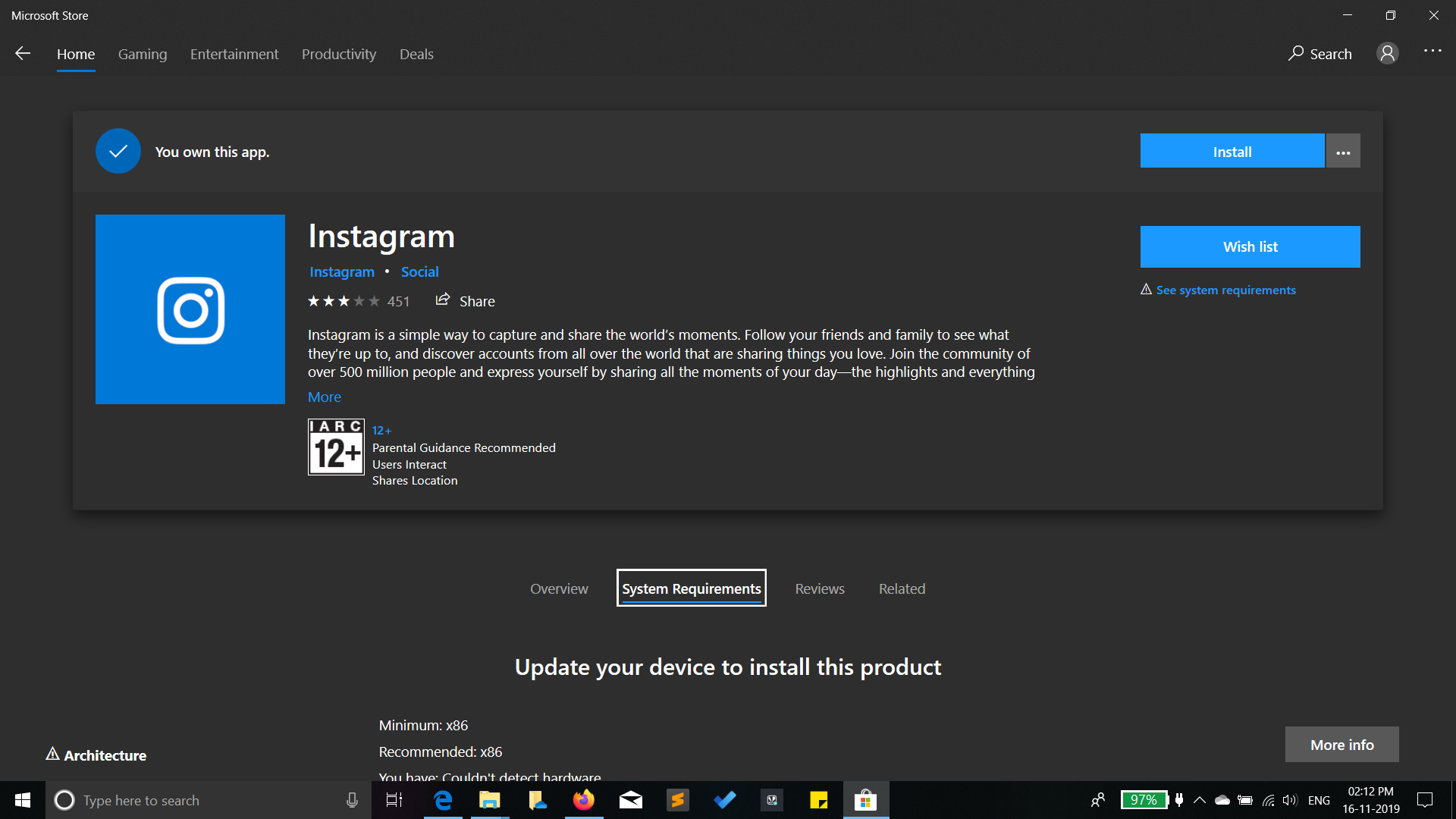Launch Microsoft Edge from the taskbar
The image size is (1456, 819).
point(443,800)
